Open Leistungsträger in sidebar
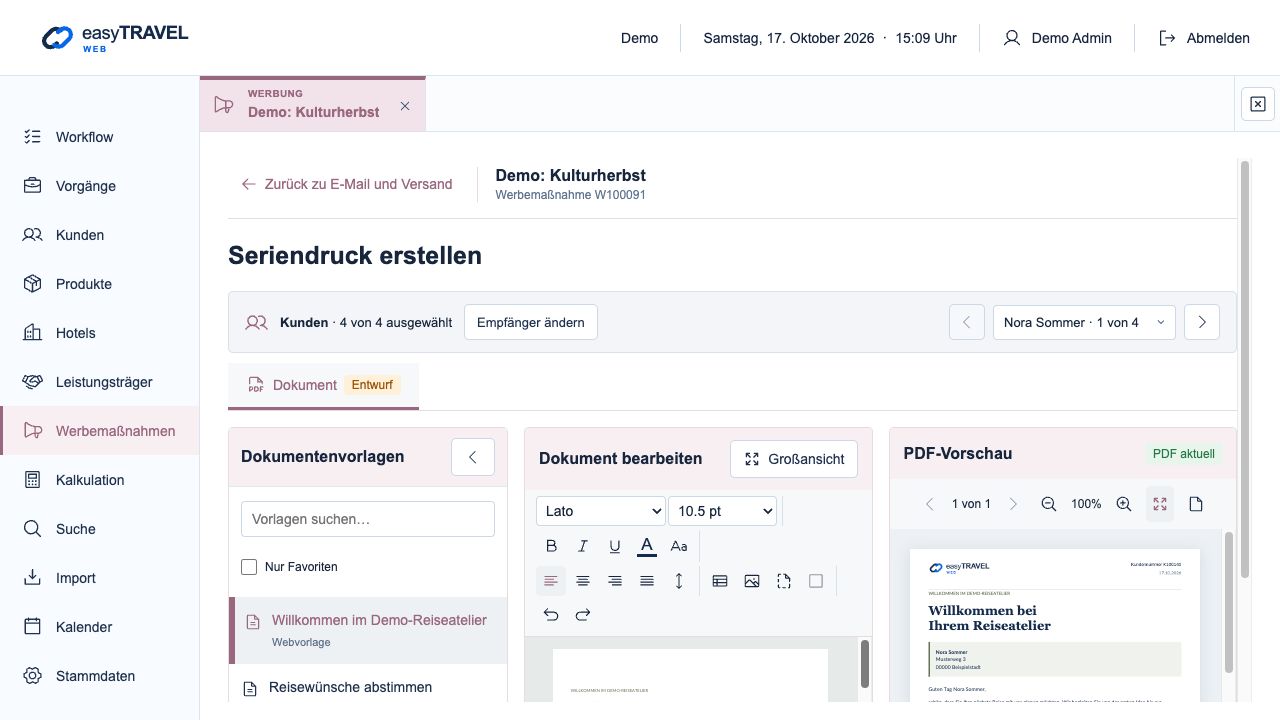 100,382
